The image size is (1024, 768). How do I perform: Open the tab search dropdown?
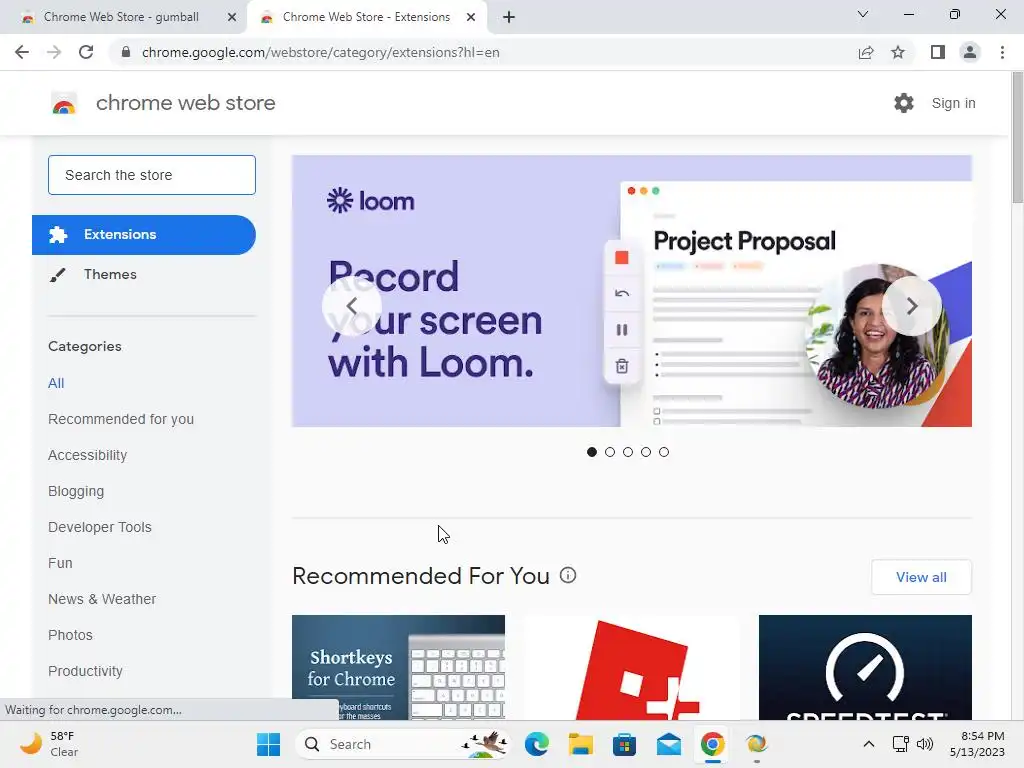point(863,14)
